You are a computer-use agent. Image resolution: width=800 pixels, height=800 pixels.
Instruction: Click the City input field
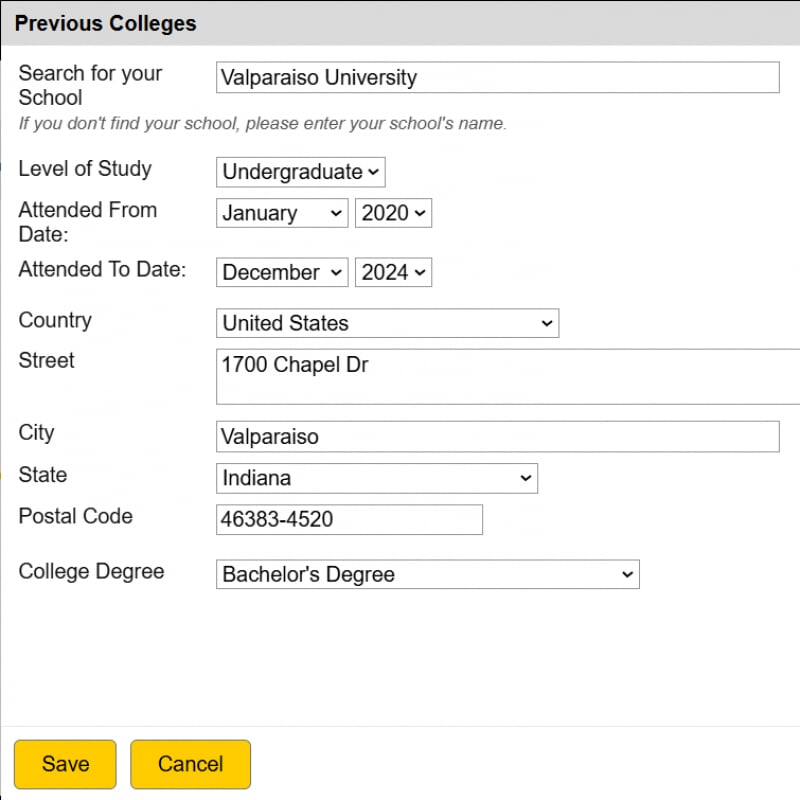[x=497, y=436]
